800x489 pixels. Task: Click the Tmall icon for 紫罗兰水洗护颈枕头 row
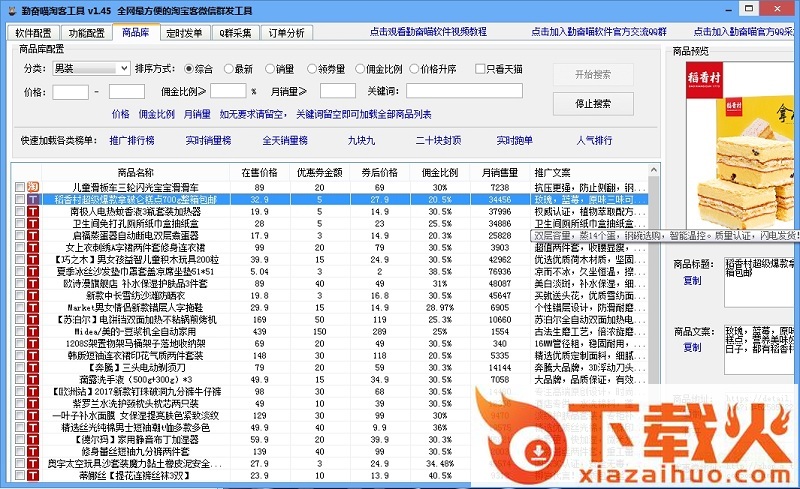[33, 403]
